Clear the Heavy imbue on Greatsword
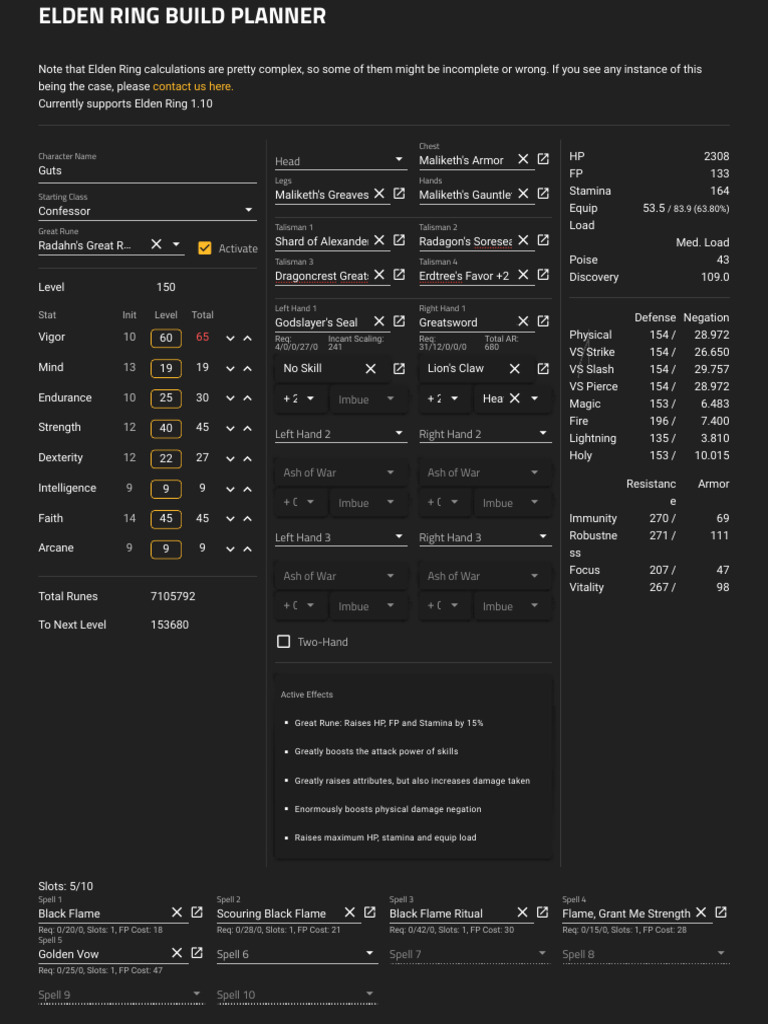 tap(515, 398)
